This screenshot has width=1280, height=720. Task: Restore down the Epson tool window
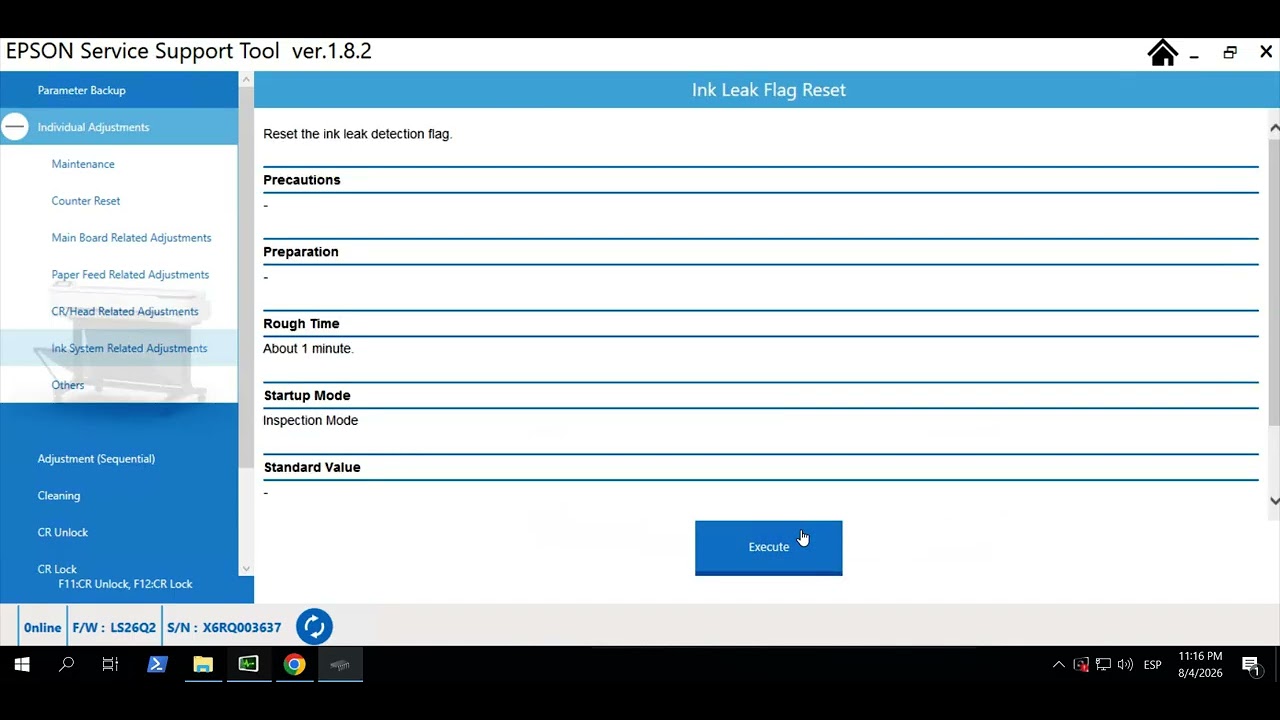pyautogui.click(x=1230, y=53)
